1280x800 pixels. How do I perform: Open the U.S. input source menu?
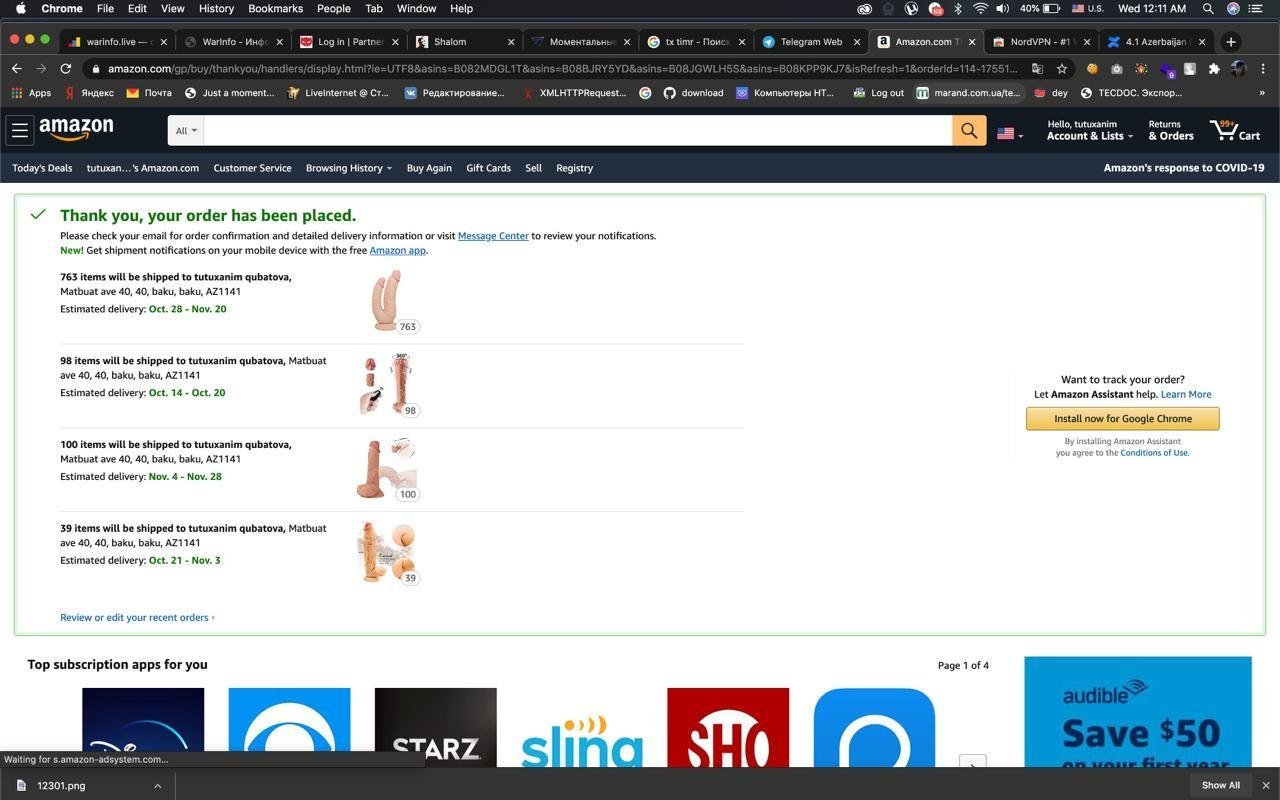pos(1087,8)
